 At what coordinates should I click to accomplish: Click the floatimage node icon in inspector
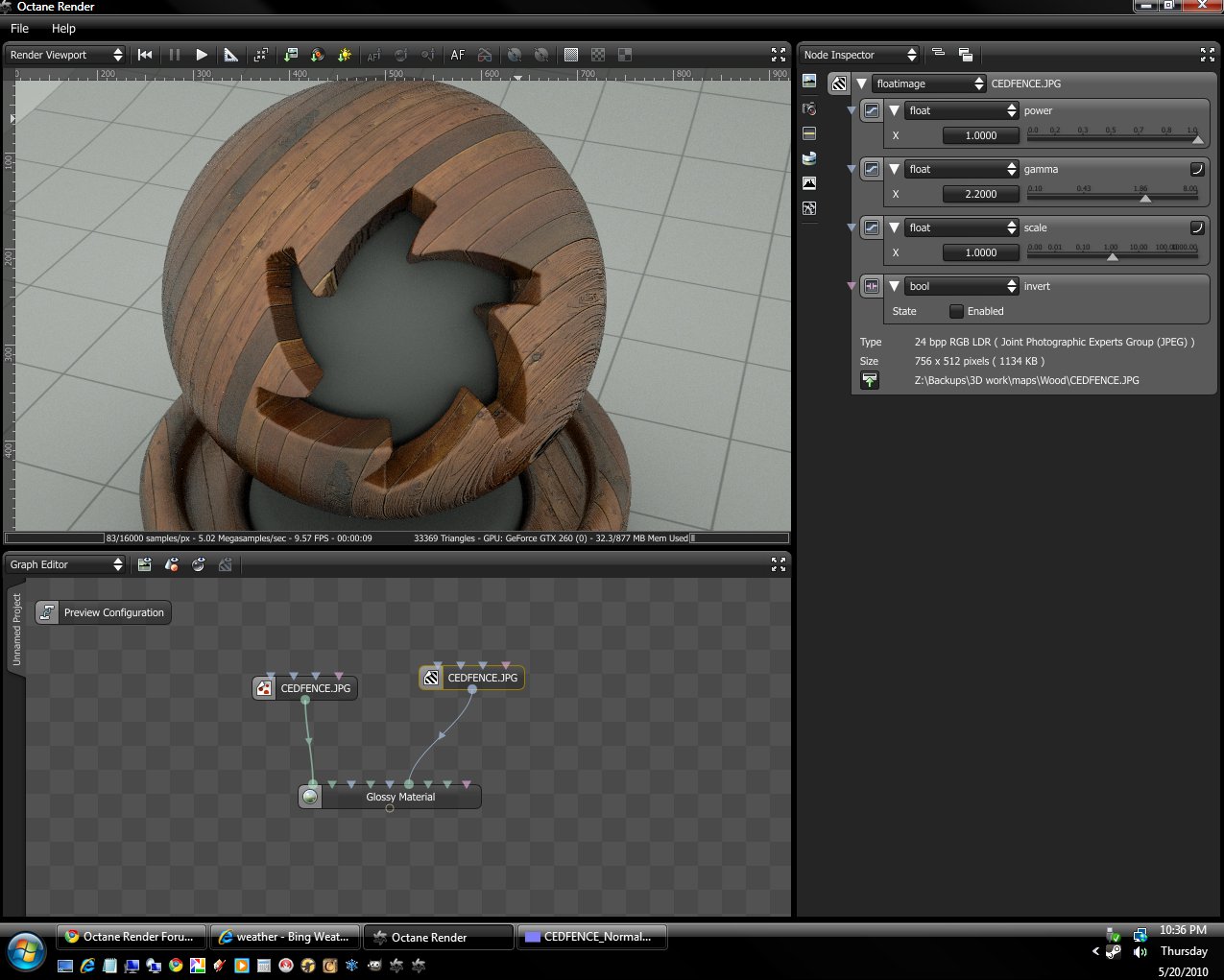(x=839, y=84)
